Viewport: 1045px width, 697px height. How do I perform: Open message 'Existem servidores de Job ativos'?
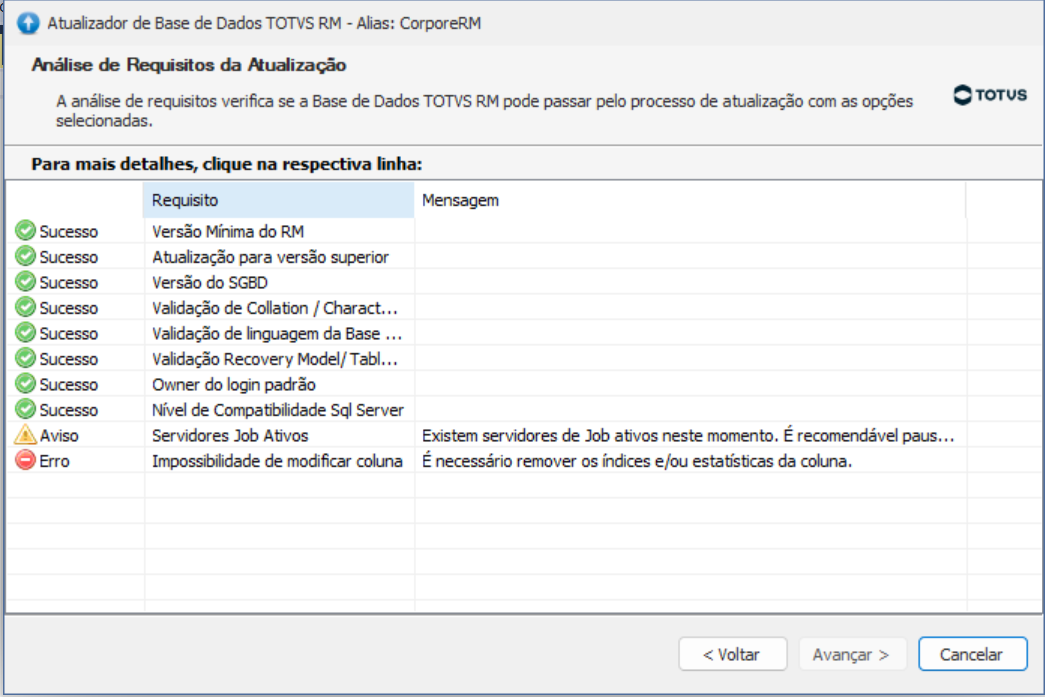(x=688, y=436)
